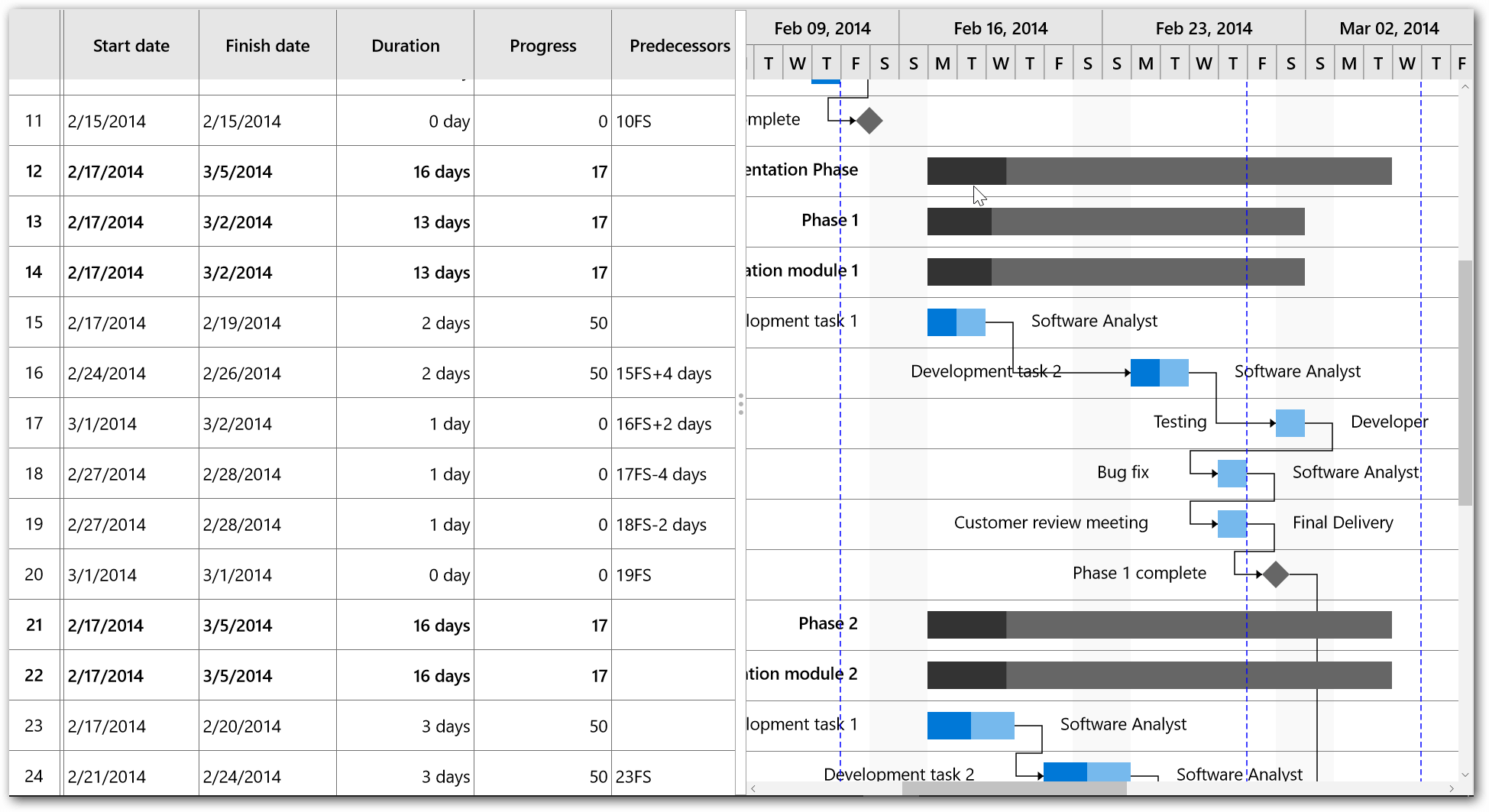The height and width of the screenshot is (812, 1489).
Task: Click the row 14 module 1 summary bar
Action: 1115,272
